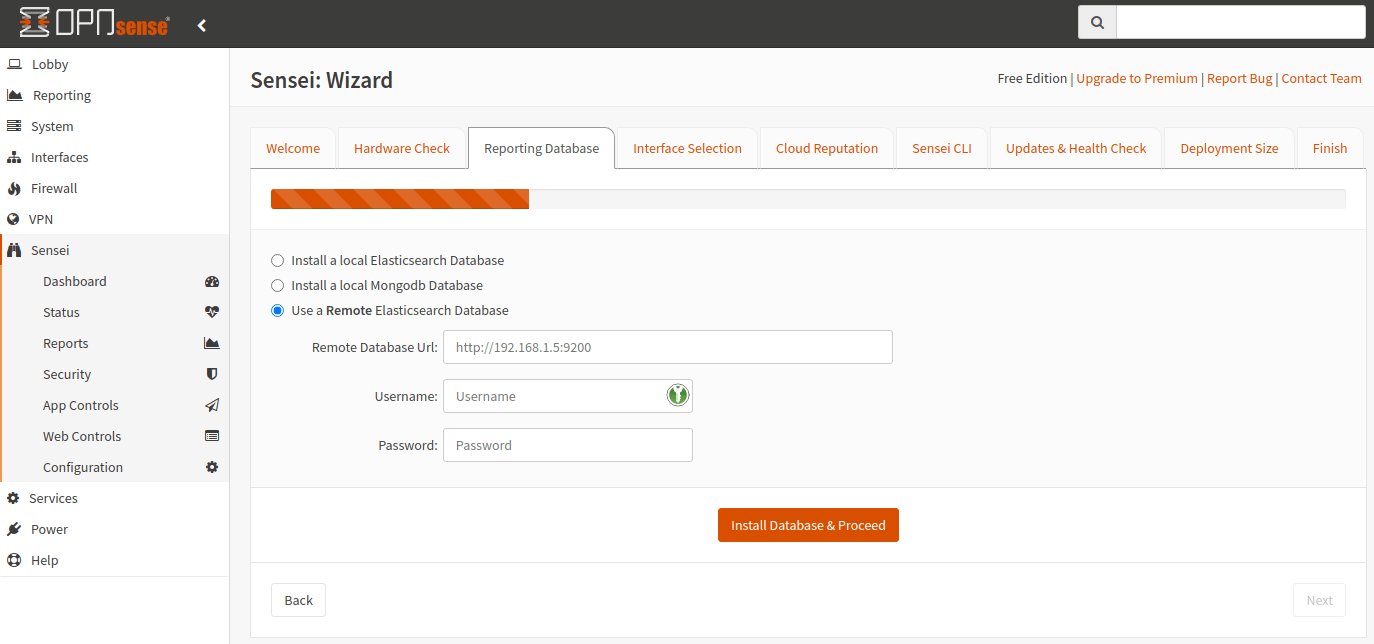Viewport: 1374px width, 644px height.
Task: Click the Remote Database Url field
Action: tap(667, 348)
